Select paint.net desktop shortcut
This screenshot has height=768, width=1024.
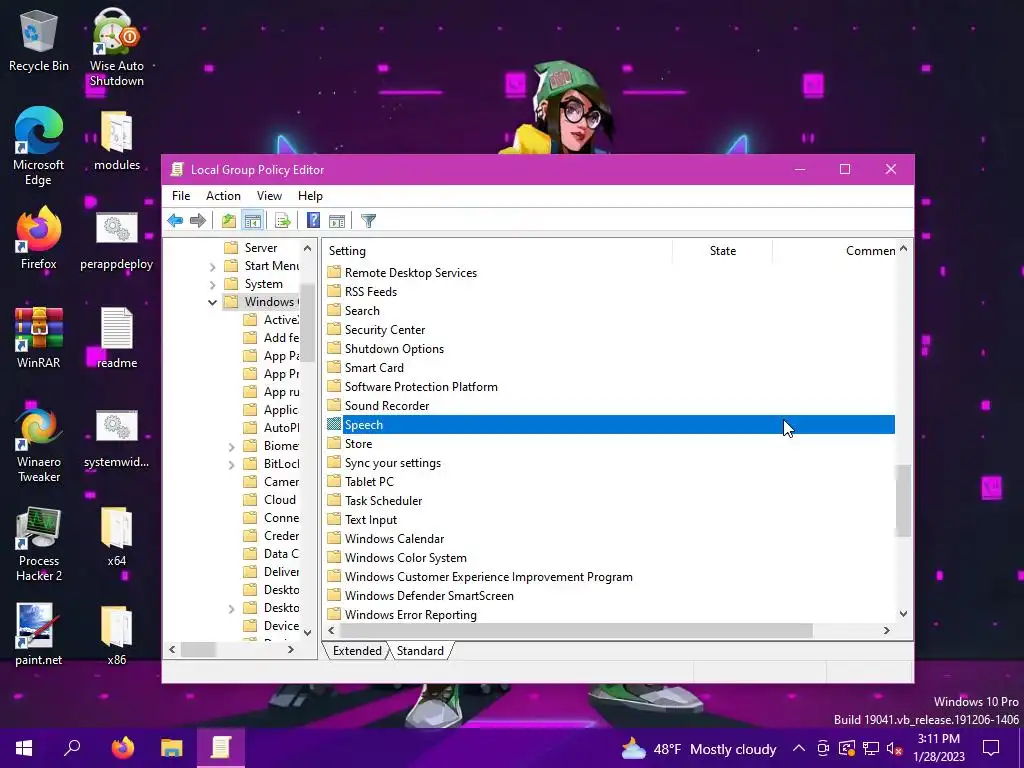[x=39, y=635]
